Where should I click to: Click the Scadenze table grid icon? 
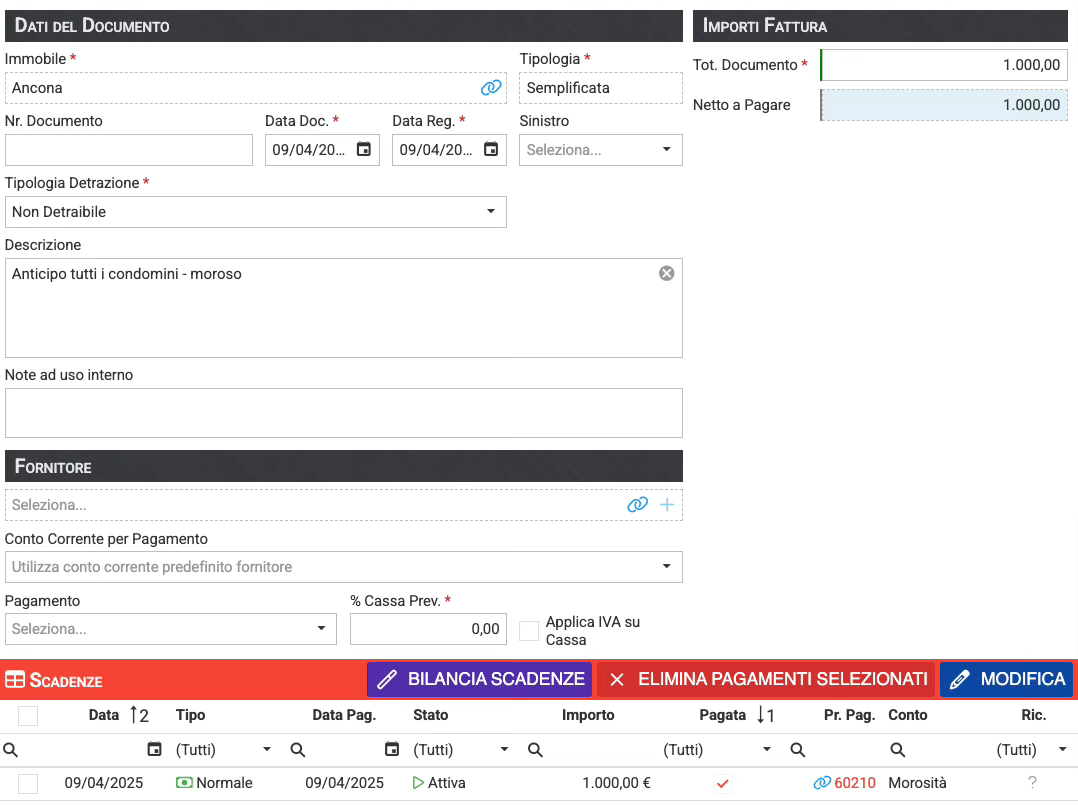coord(15,680)
